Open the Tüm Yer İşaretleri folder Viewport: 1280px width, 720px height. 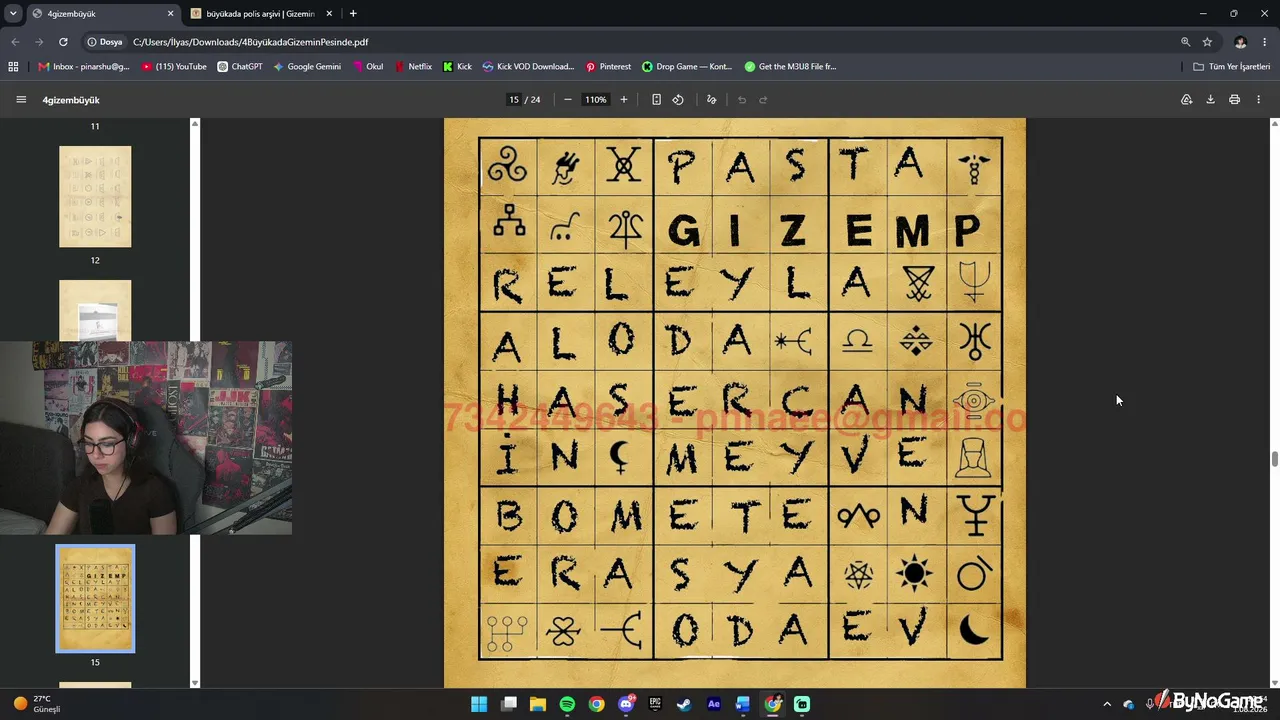coord(1231,67)
